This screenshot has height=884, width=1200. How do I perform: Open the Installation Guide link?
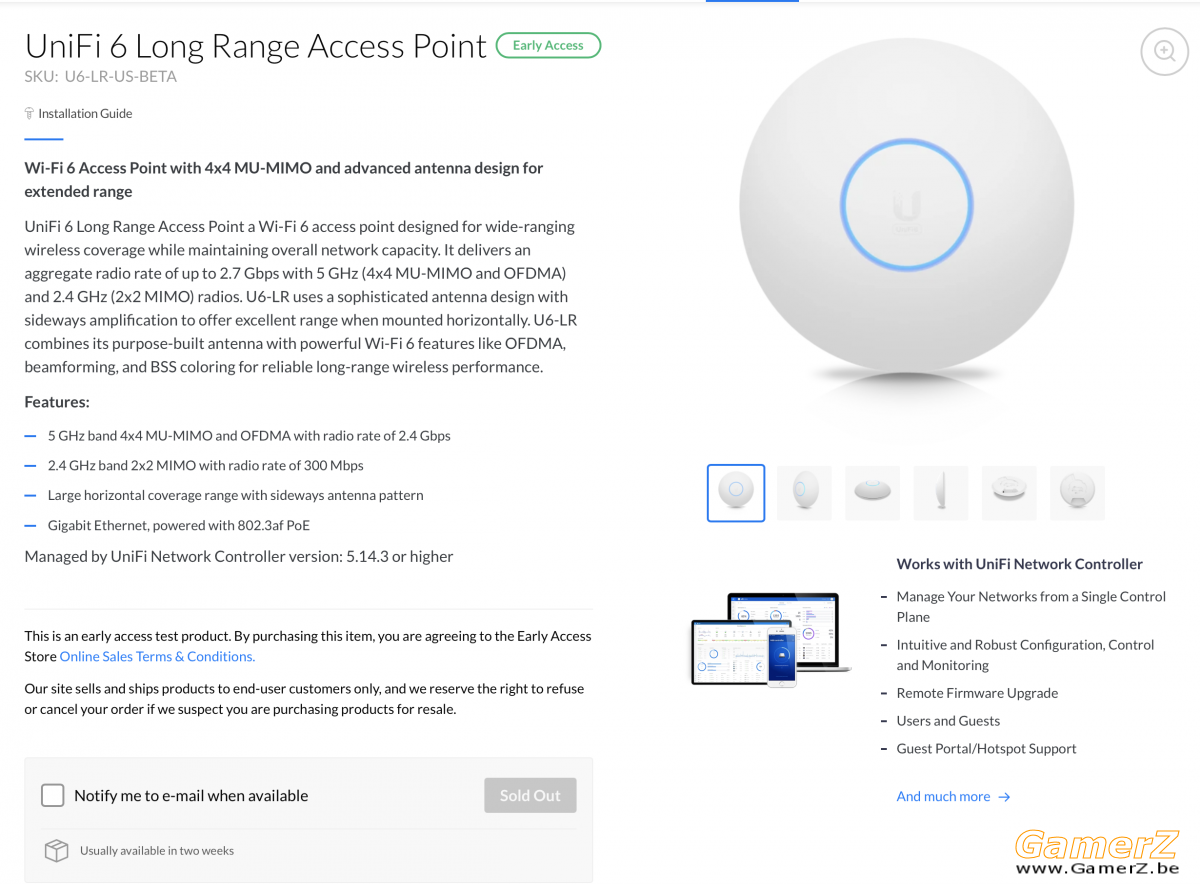point(85,113)
